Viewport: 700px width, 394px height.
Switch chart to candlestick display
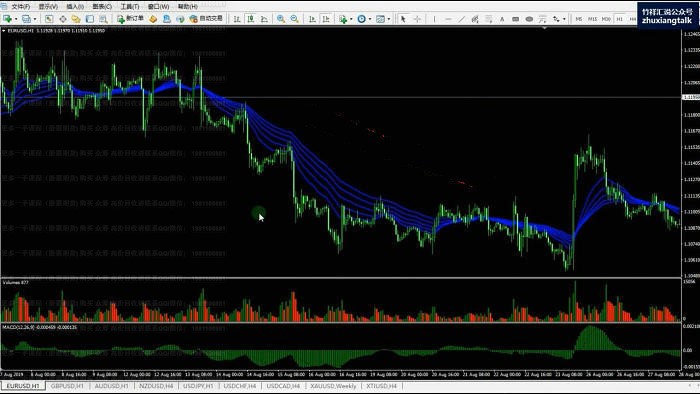[x=251, y=19]
